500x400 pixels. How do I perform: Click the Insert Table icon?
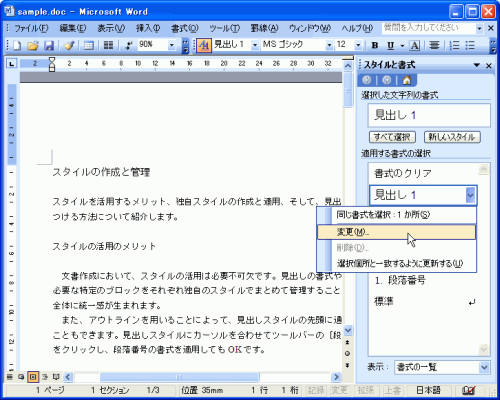[88, 45]
